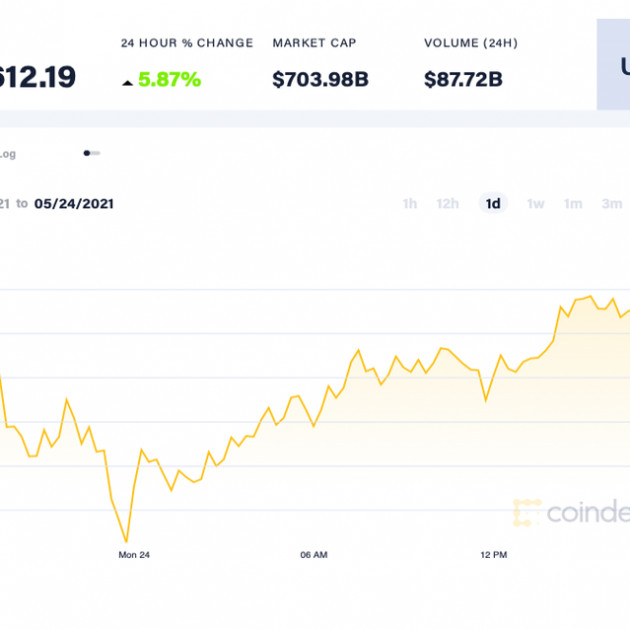Click the 24 HOUR % CHANGE heading

[187, 43]
